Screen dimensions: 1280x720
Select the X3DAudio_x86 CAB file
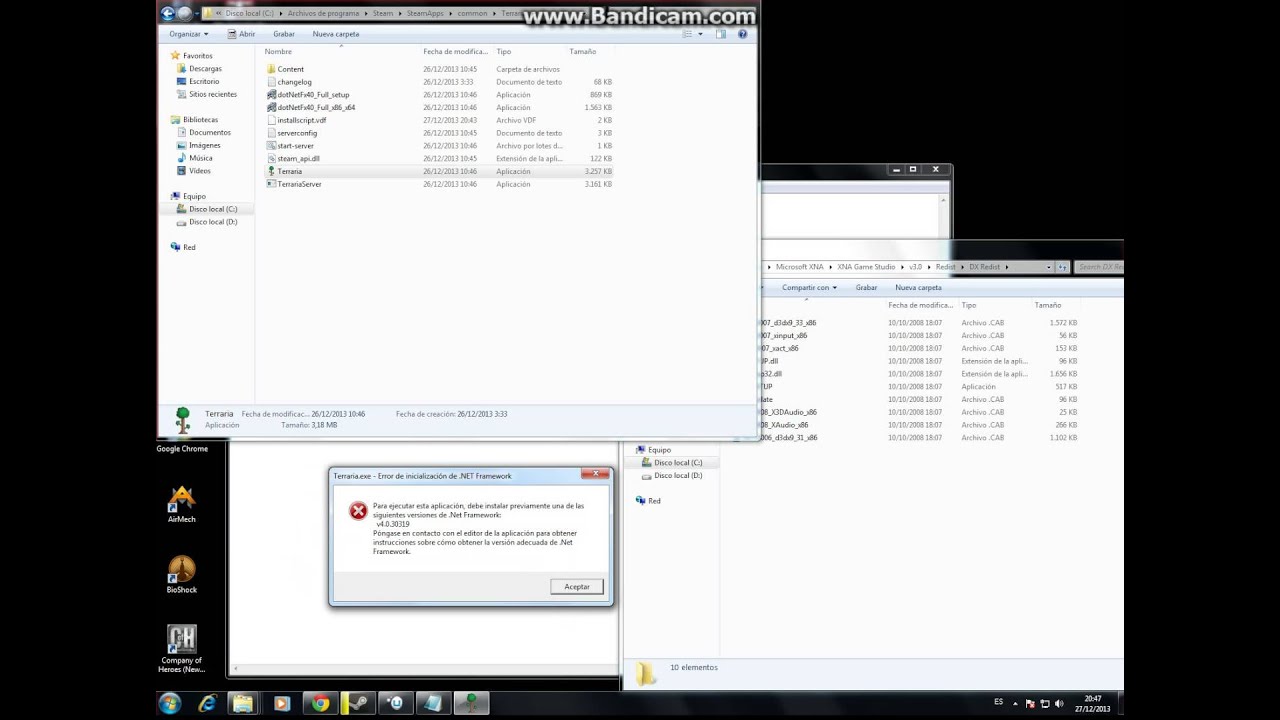789,412
